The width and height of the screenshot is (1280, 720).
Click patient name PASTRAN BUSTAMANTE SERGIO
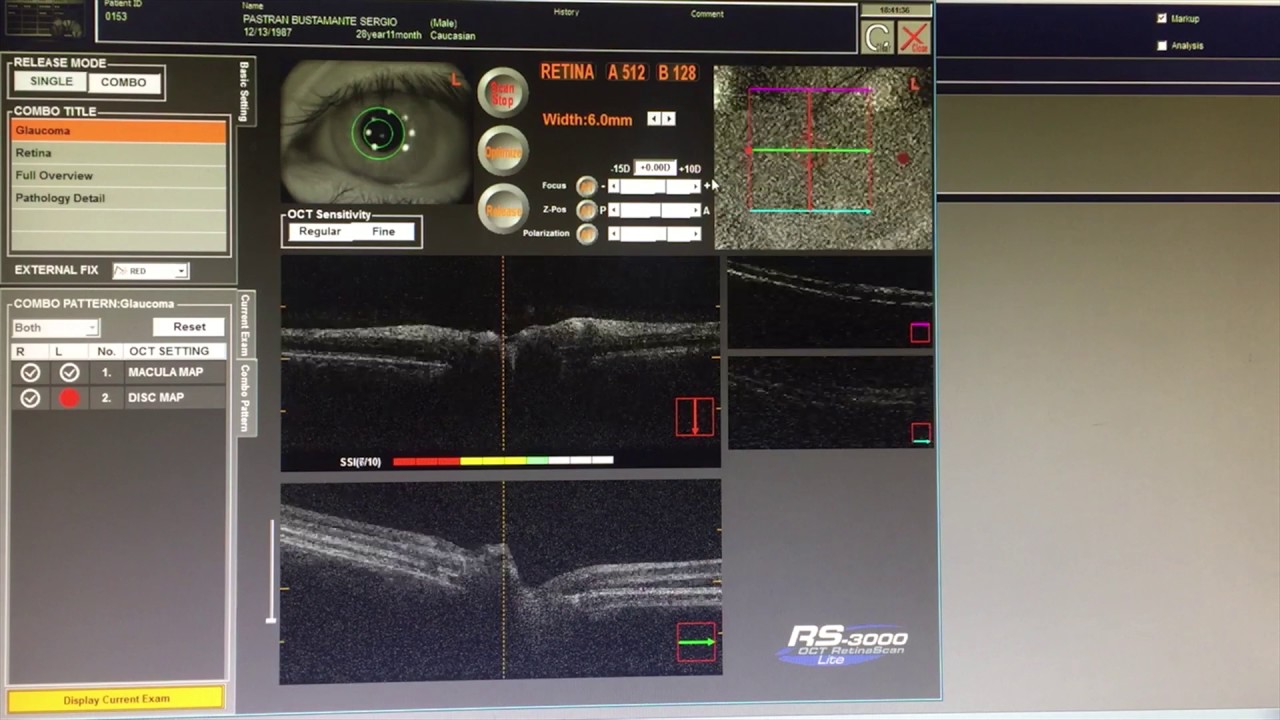click(320, 21)
